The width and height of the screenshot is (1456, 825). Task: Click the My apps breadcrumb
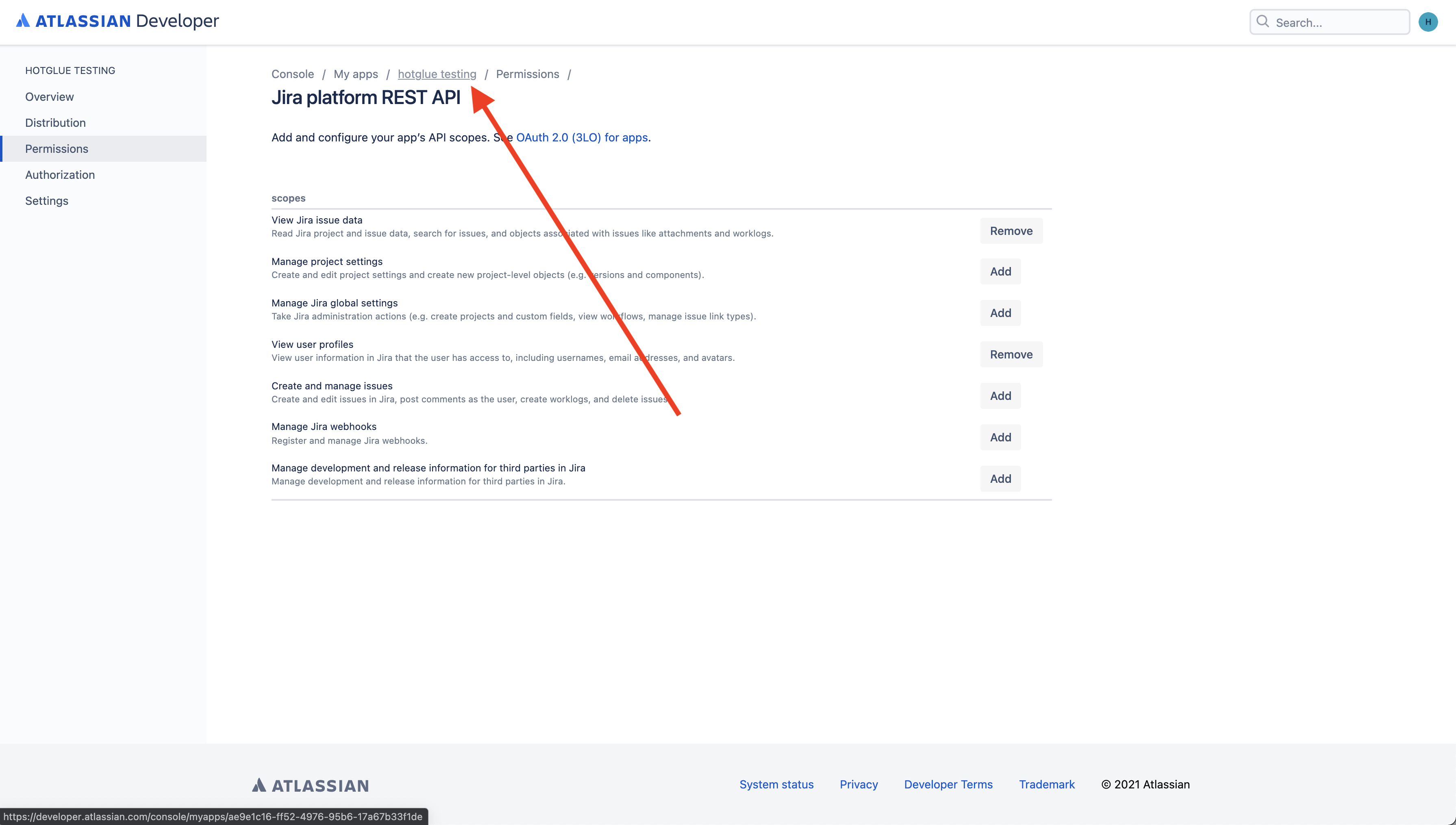(355, 74)
